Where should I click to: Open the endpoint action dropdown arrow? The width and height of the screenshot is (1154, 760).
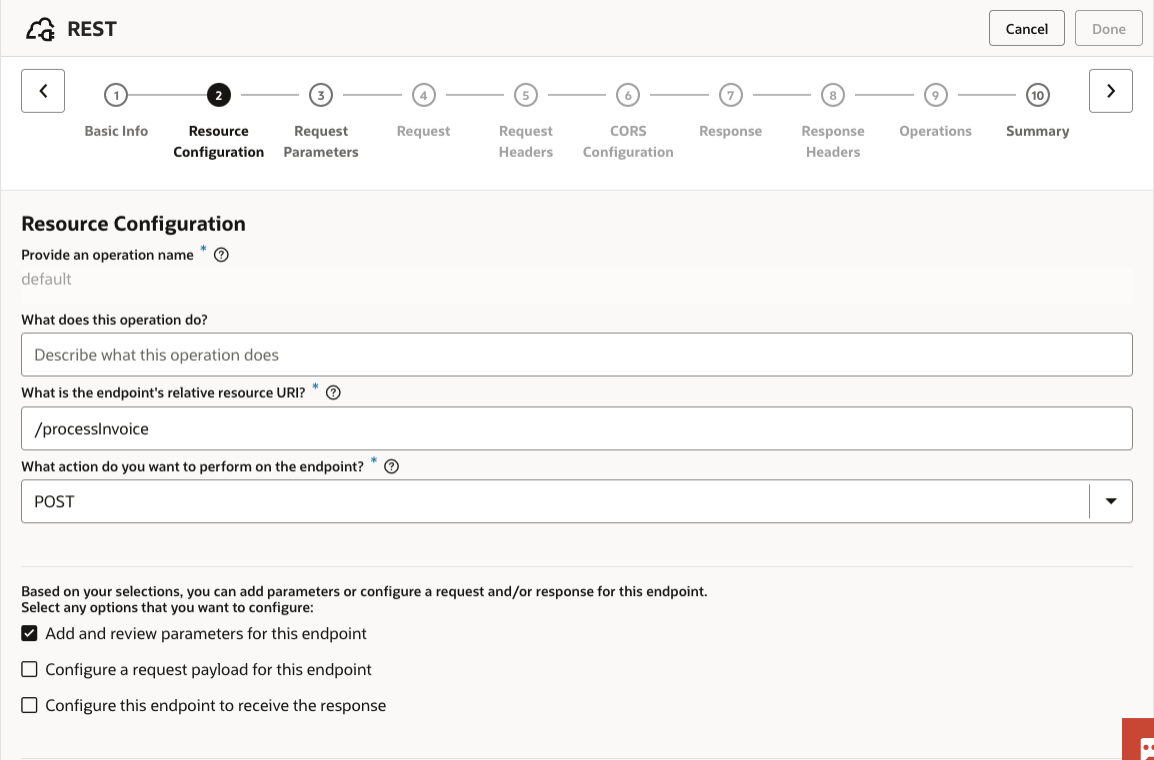1111,502
